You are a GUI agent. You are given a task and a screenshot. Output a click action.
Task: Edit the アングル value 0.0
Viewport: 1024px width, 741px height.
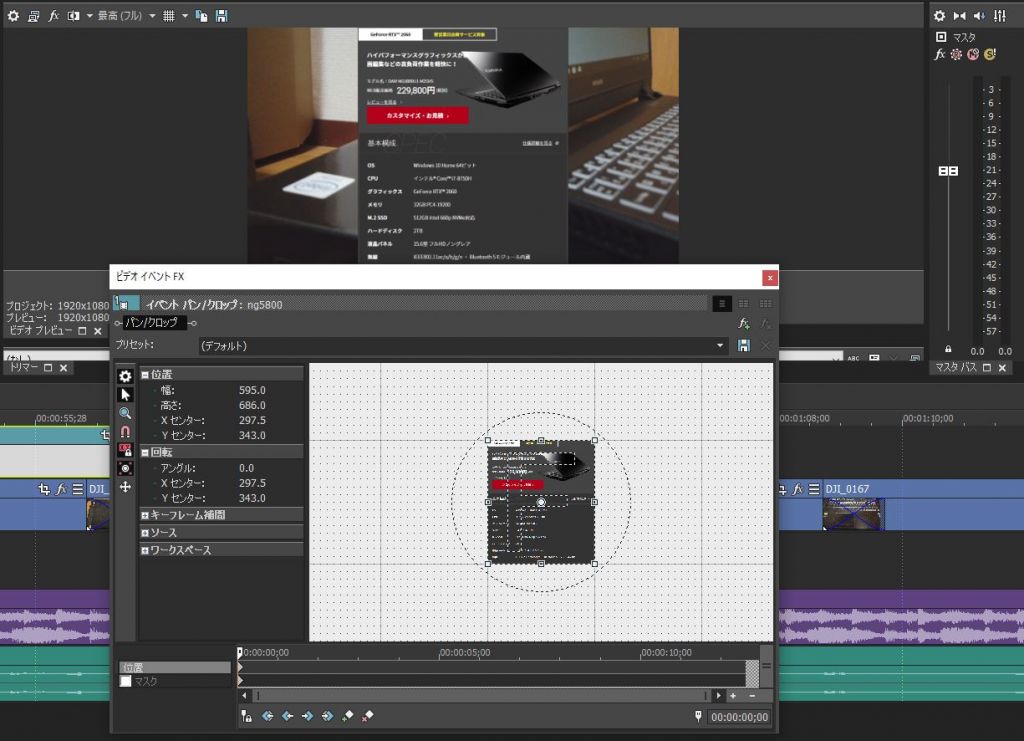tap(246, 467)
